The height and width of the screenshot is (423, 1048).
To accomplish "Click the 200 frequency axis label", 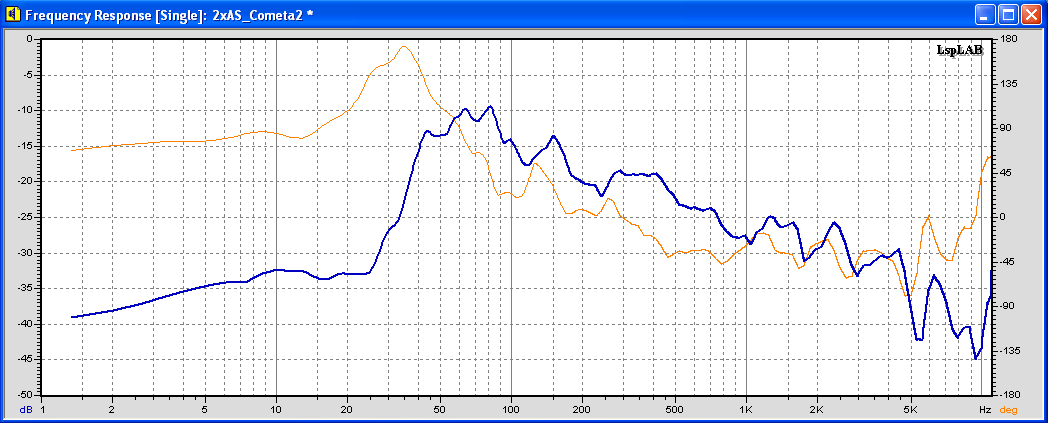I will [x=581, y=409].
